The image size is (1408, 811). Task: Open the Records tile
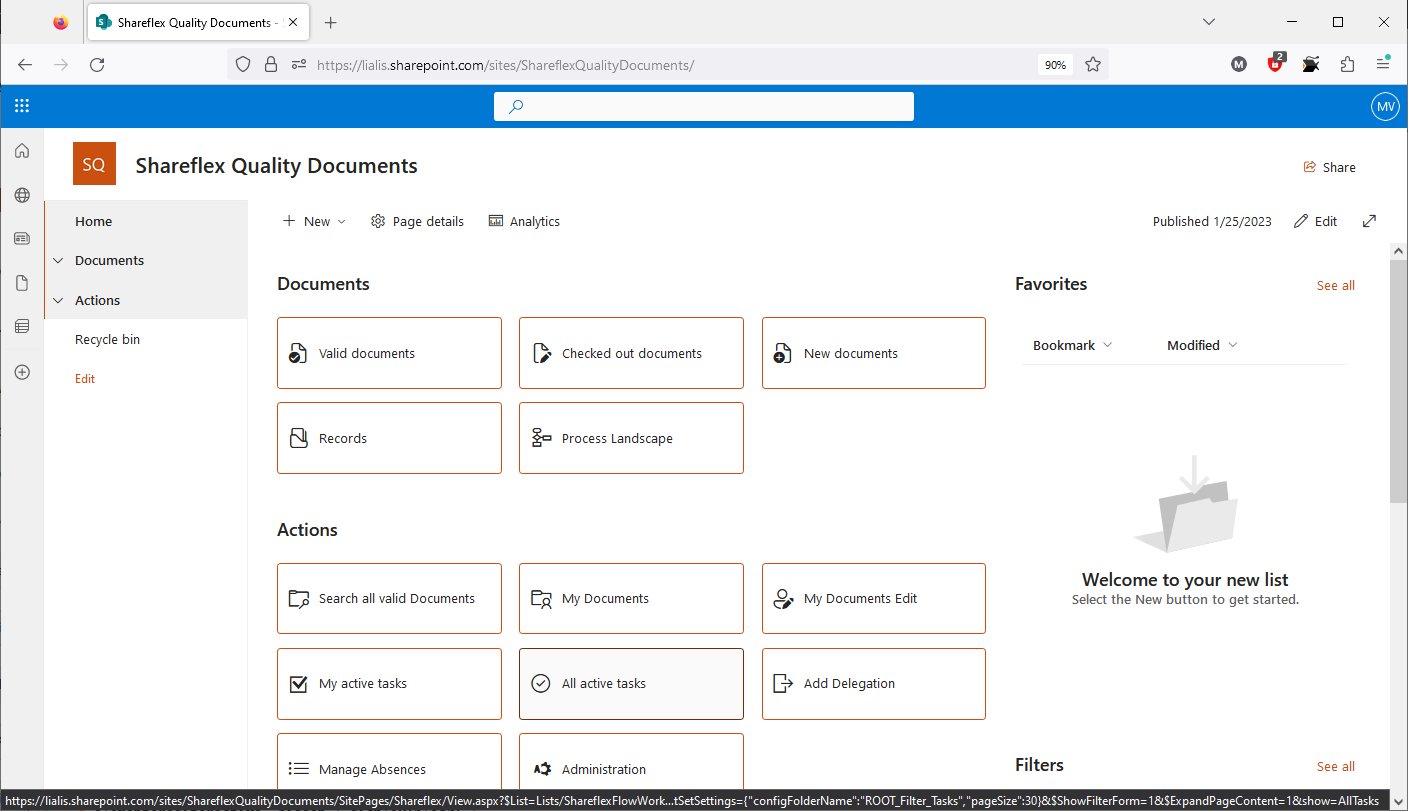389,438
